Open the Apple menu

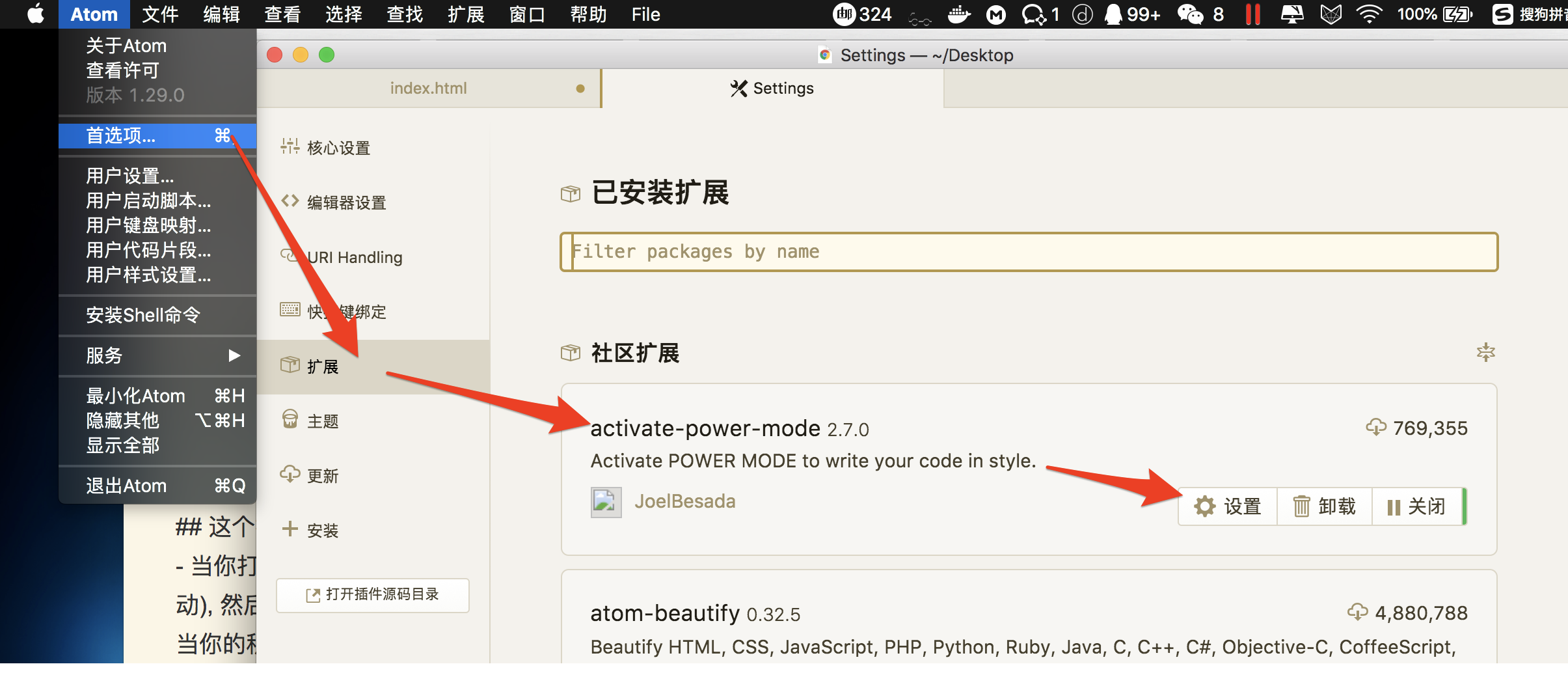point(36,14)
